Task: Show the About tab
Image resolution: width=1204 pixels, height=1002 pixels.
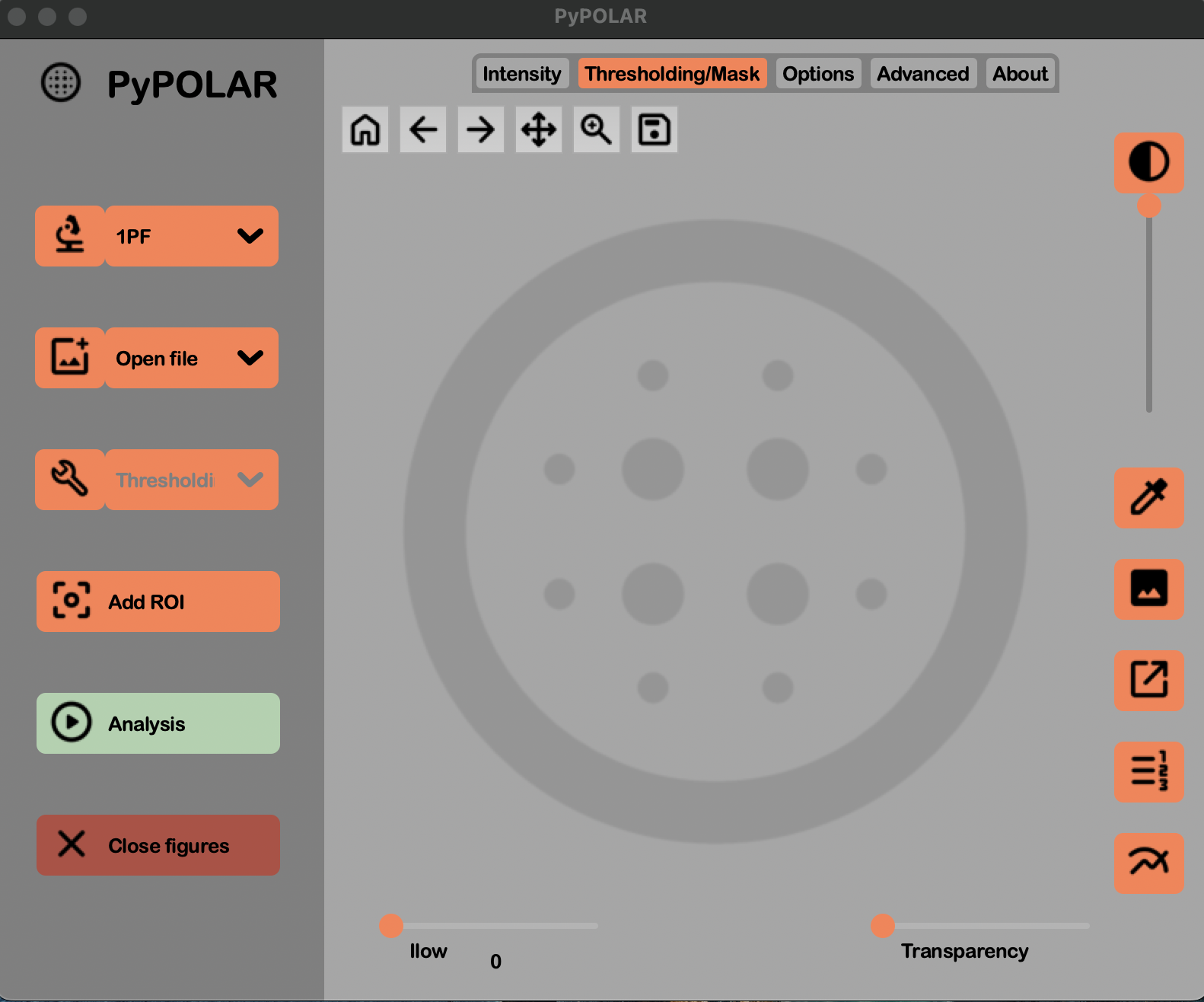Action: [1021, 74]
